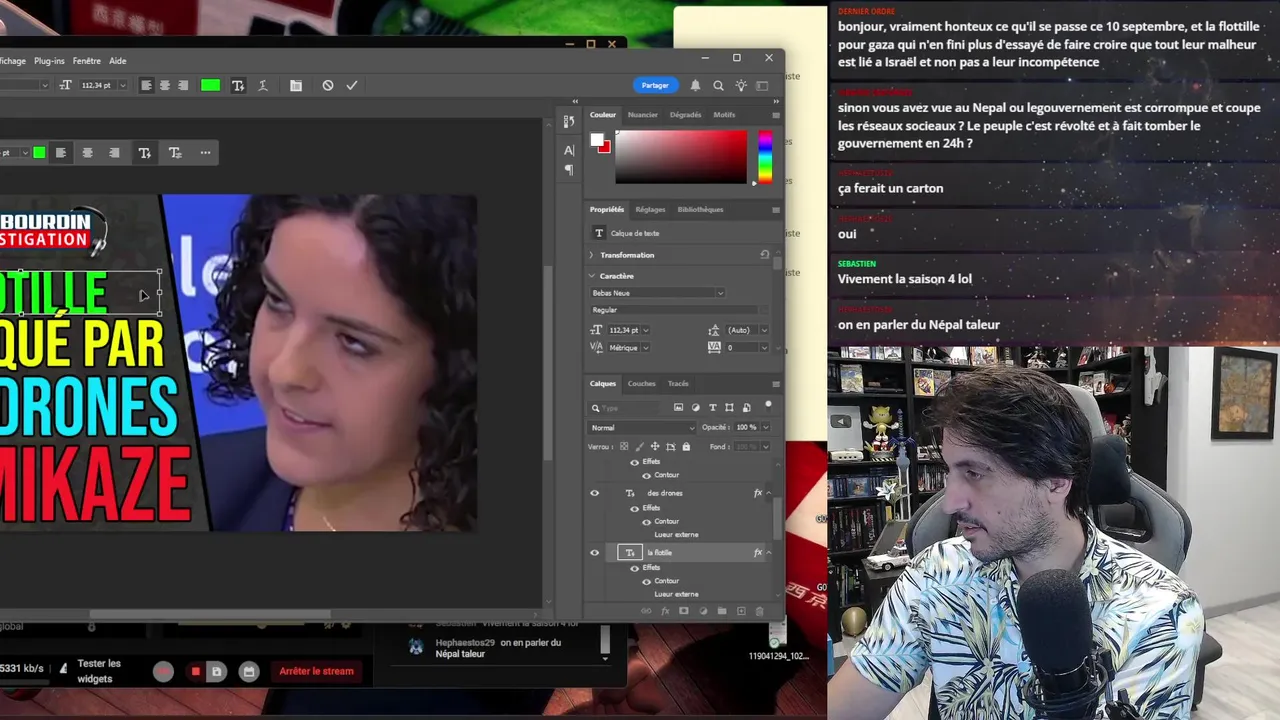Toggle Contour visibility under 'des drones'

click(x=646, y=521)
